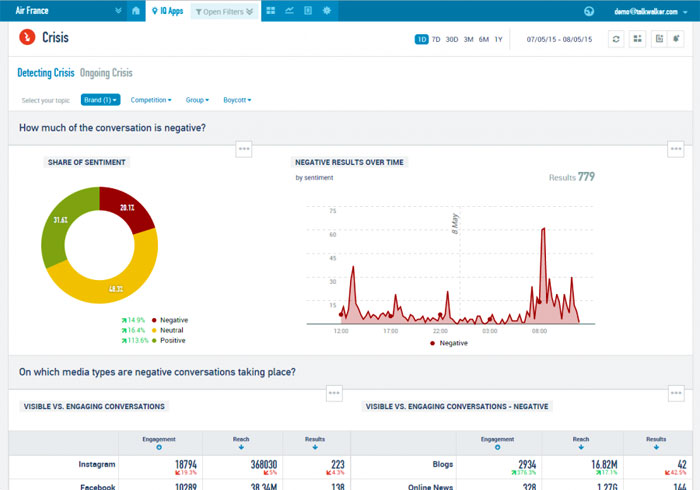This screenshot has width=700, height=490.
Task: Select the 7D time range
Action: coord(436,39)
